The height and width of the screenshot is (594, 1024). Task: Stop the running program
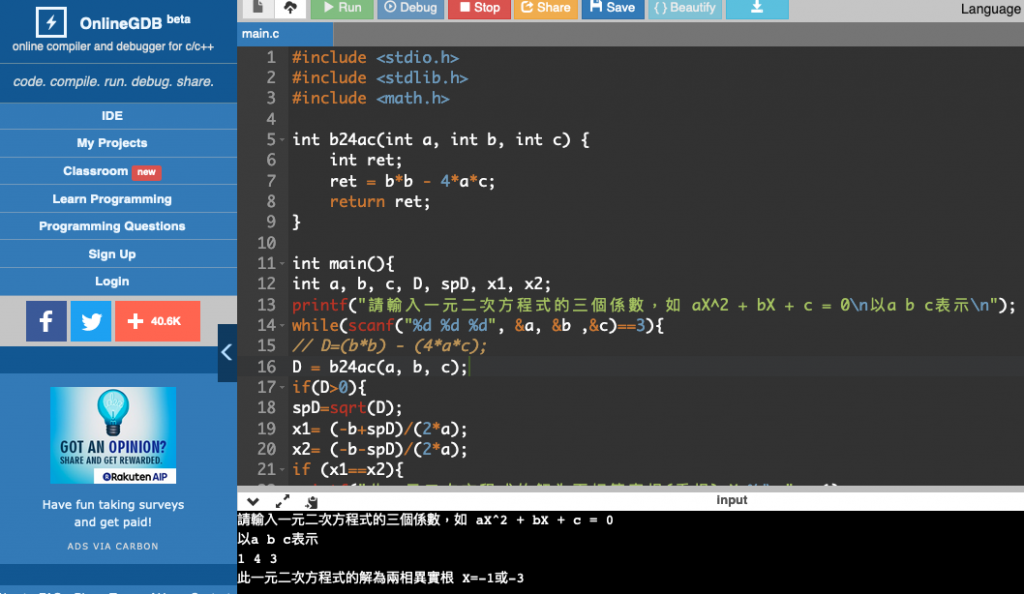coord(479,8)
